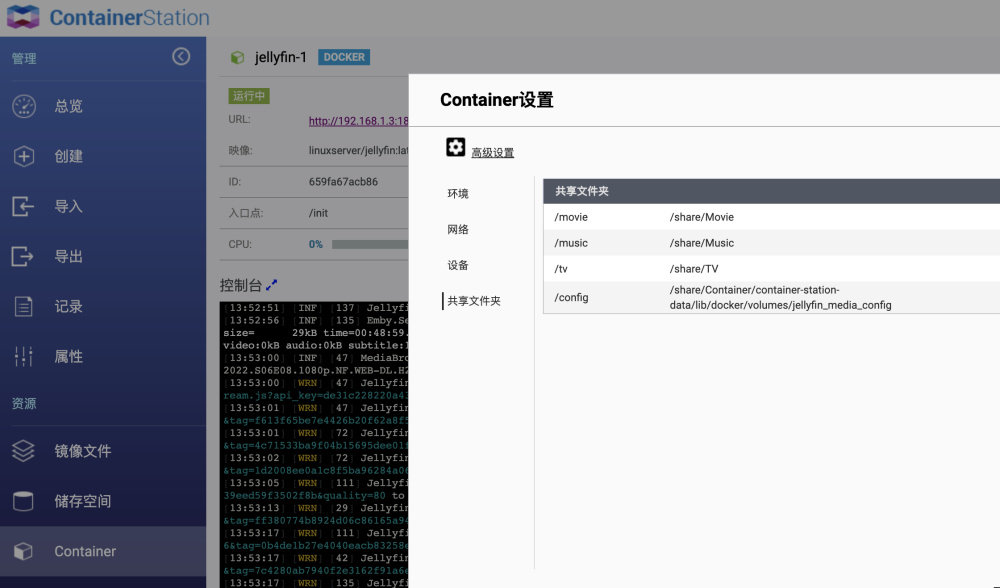This screenshot has width=1000, height=588.
Task: Switch to the 环境 environment tab
Action: pyautogui.click(x=458, y=194)
